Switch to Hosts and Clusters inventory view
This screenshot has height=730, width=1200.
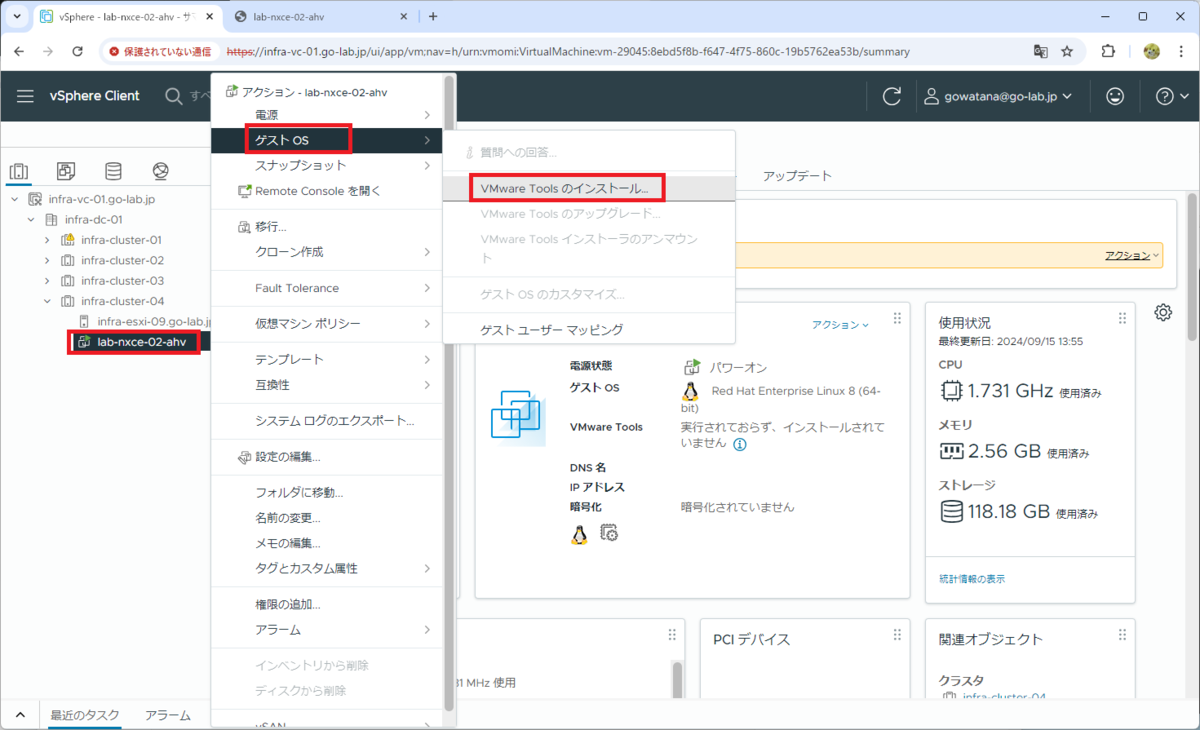pos(20,171)
